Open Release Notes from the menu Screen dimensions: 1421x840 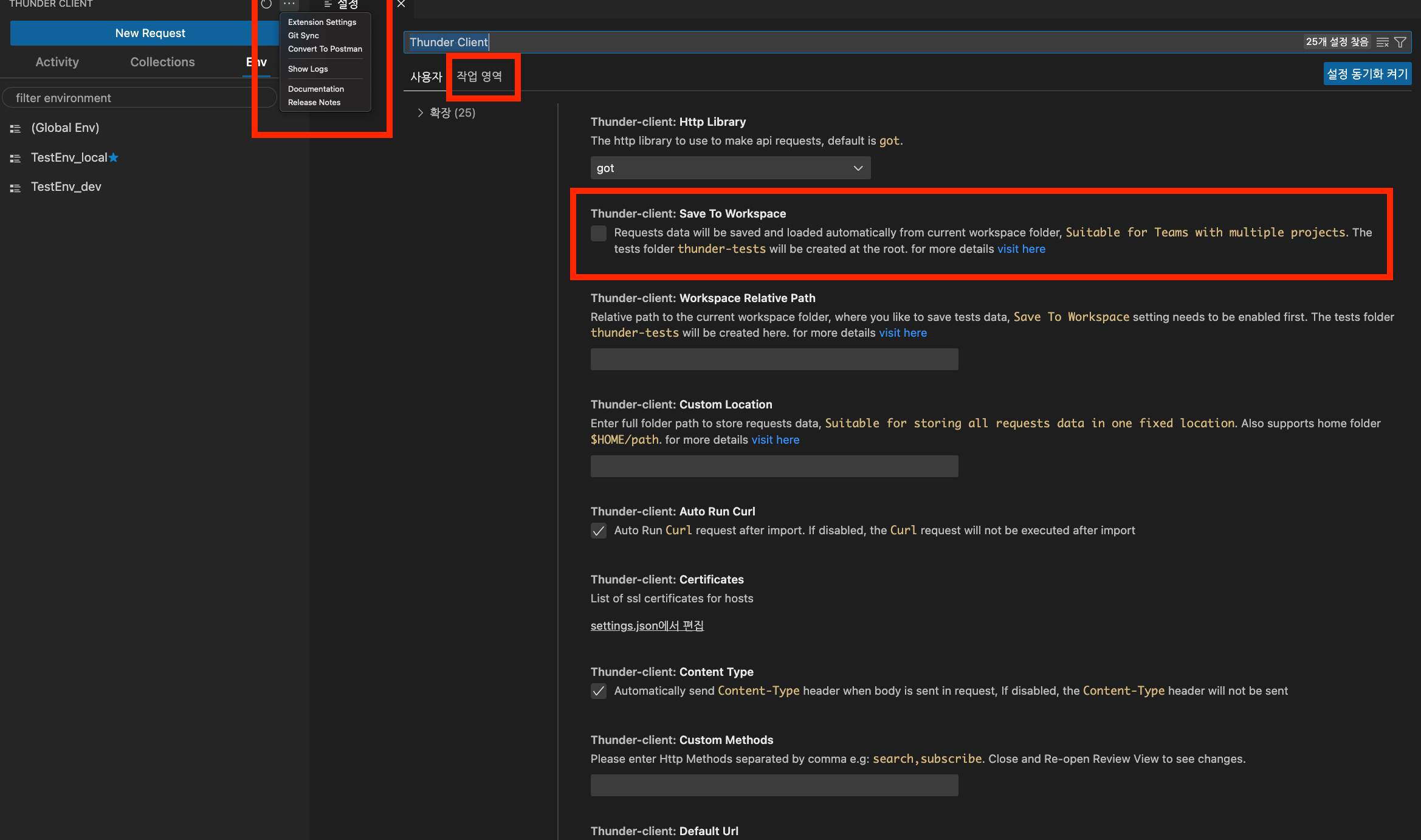314,102
